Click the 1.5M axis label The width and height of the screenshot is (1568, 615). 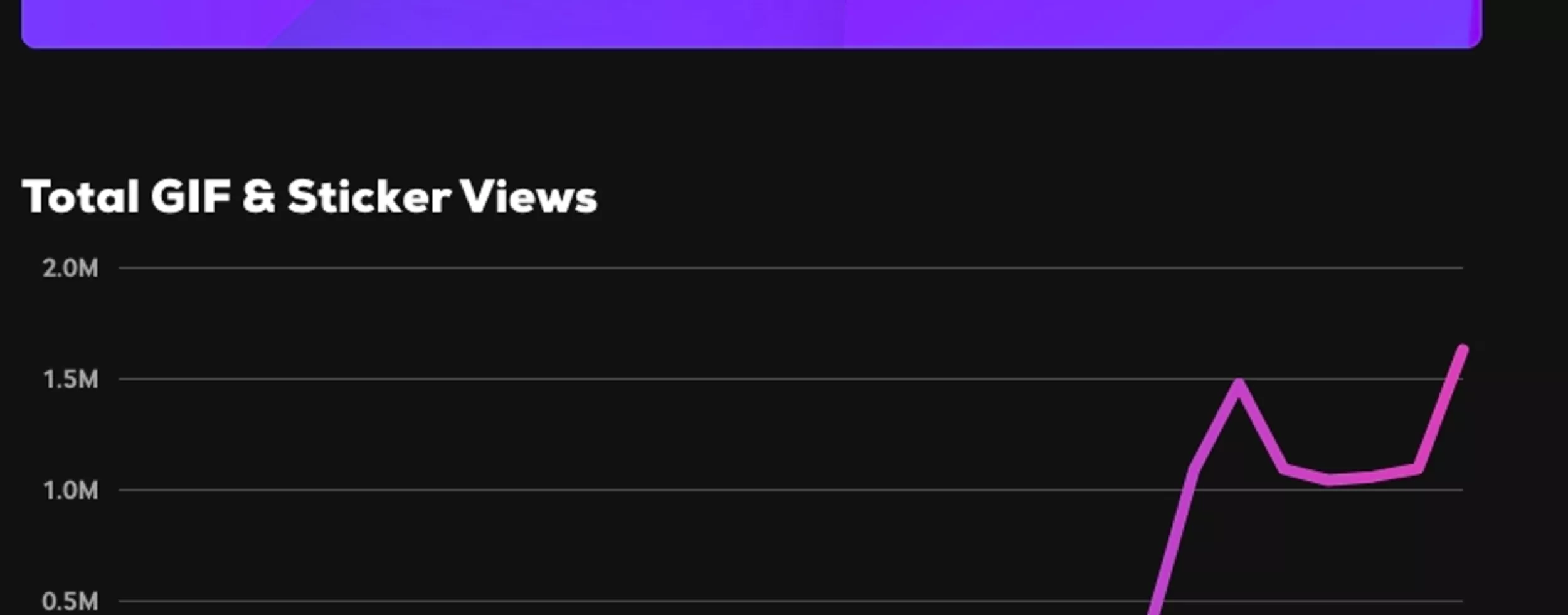pyautogui.click(x=70, y=380)
